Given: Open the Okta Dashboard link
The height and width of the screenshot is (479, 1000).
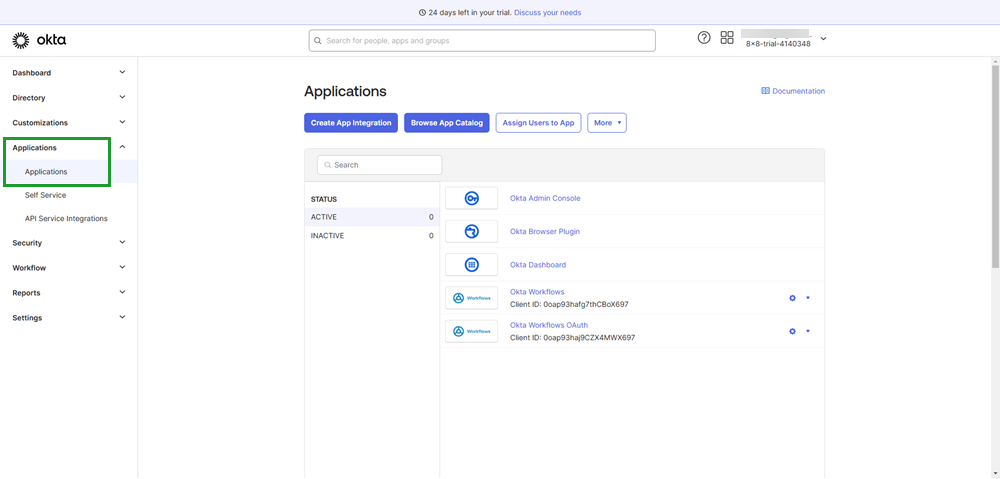Looking at the screenshot, I should (x=538, y=265).
